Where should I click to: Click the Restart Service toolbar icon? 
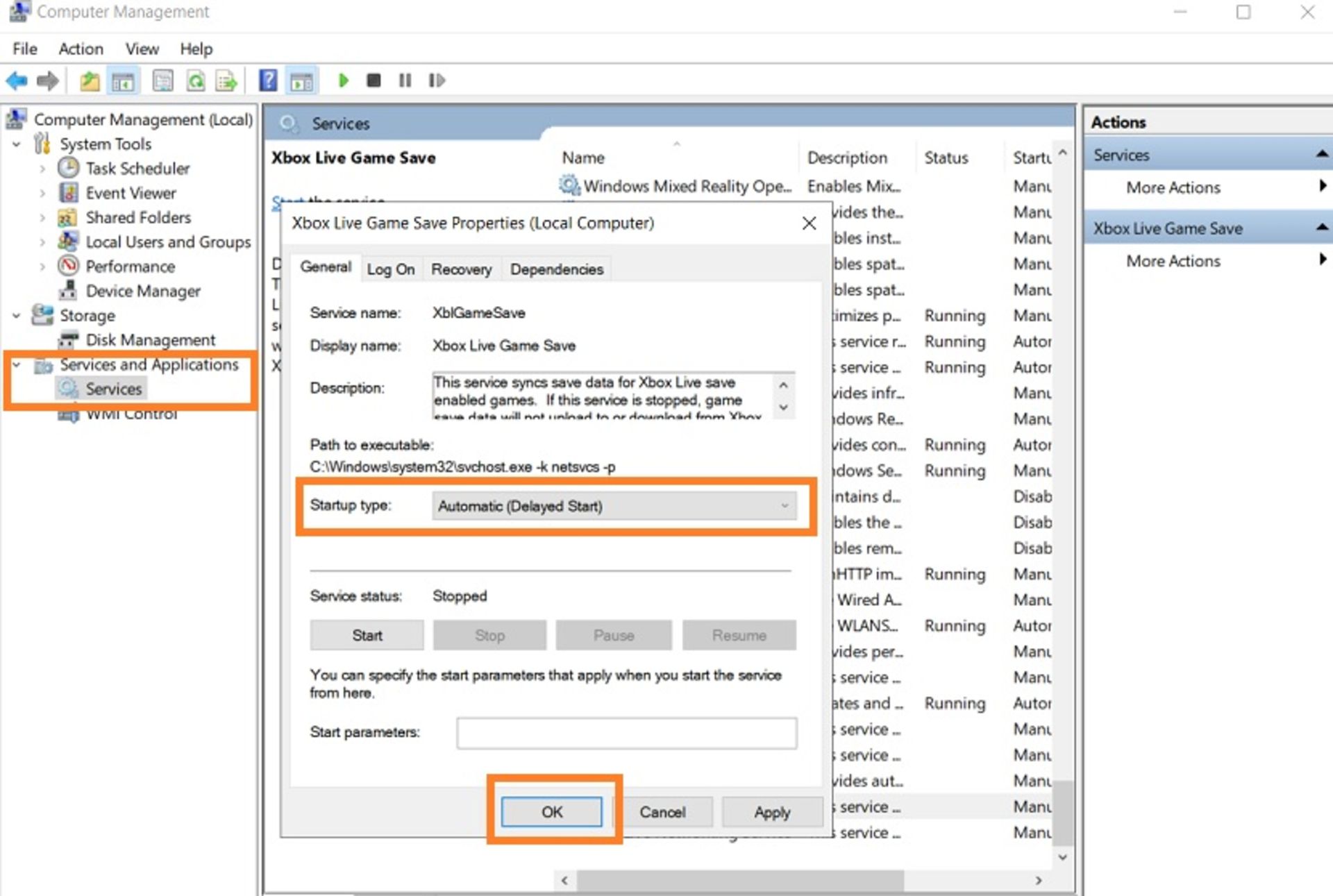point(436,81)
